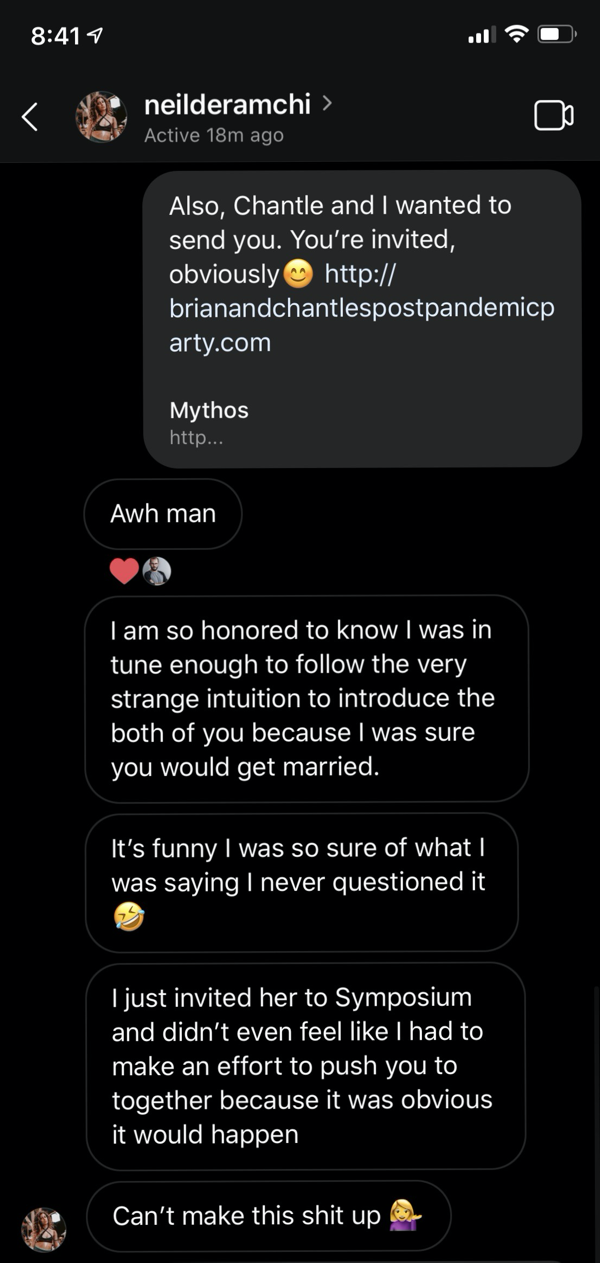Select the "Awh man" message bubble

pyautogui.click(x=163, y=514)
